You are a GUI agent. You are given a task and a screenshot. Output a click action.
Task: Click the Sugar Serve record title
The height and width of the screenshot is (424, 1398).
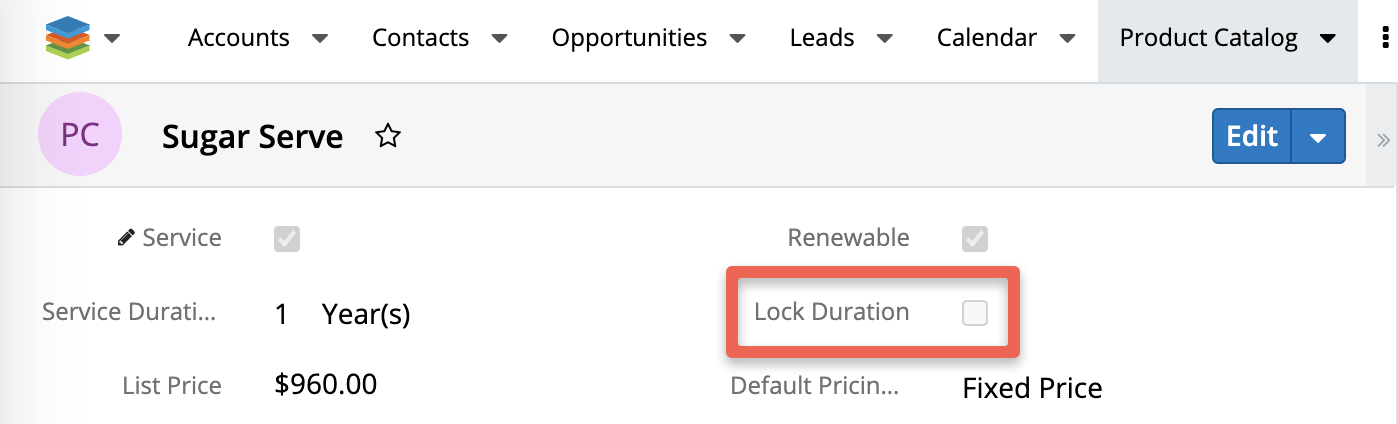point(252,137)
